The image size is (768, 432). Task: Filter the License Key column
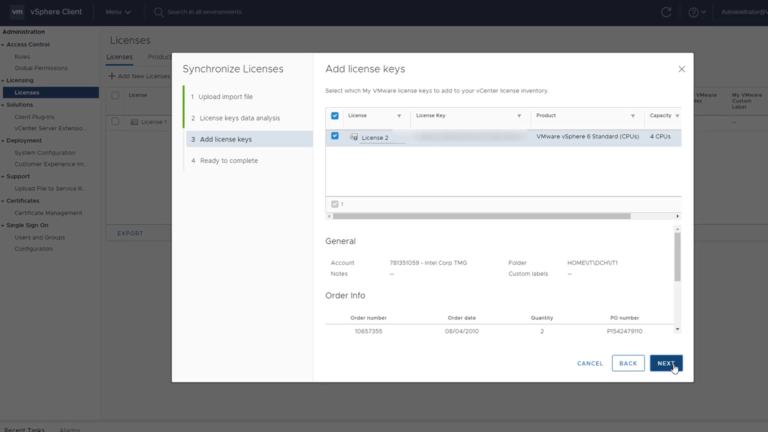[519, 116]
